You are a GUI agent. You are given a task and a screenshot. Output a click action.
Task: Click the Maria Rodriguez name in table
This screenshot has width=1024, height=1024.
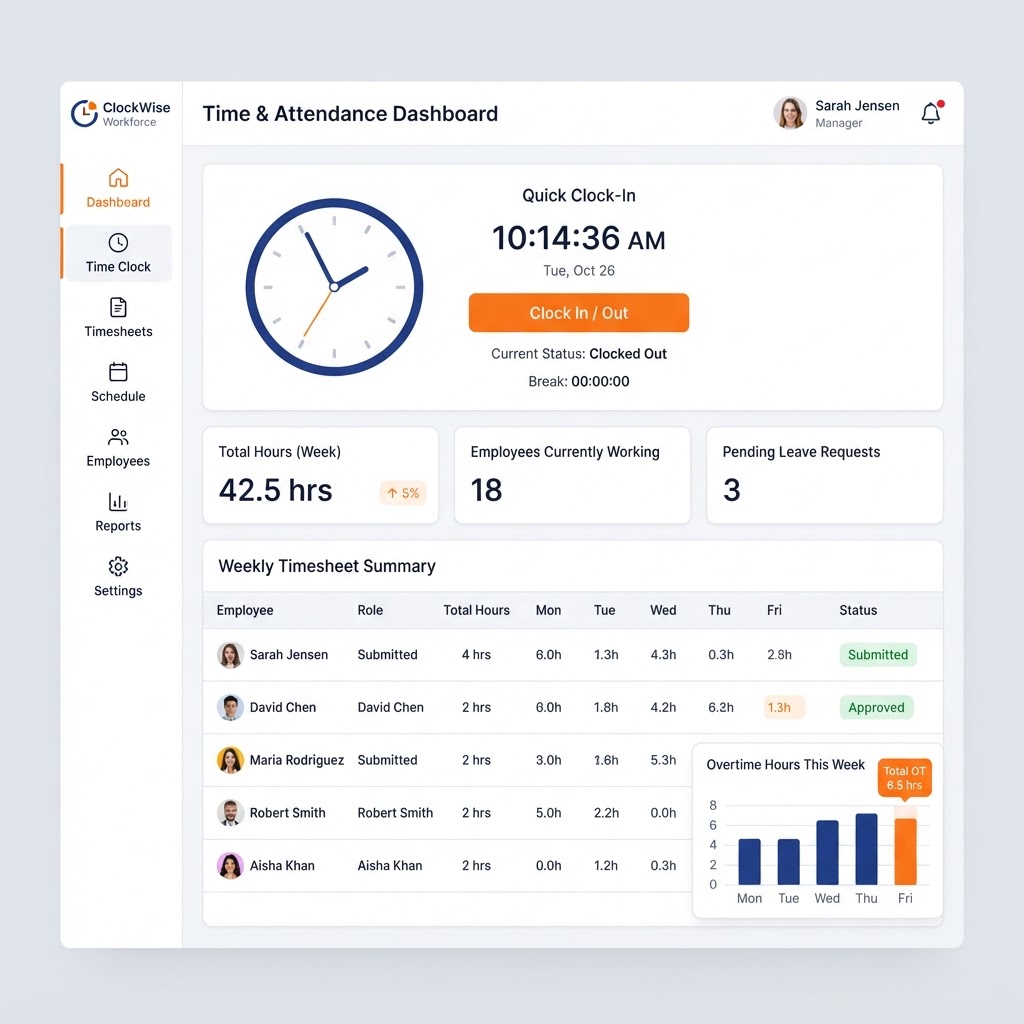(296, 760)
